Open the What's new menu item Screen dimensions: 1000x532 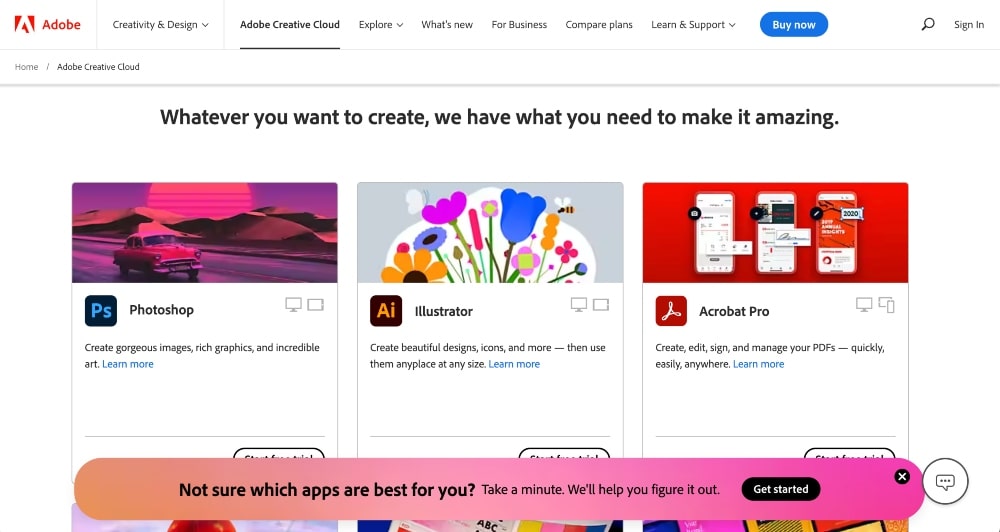pos(447,25)
